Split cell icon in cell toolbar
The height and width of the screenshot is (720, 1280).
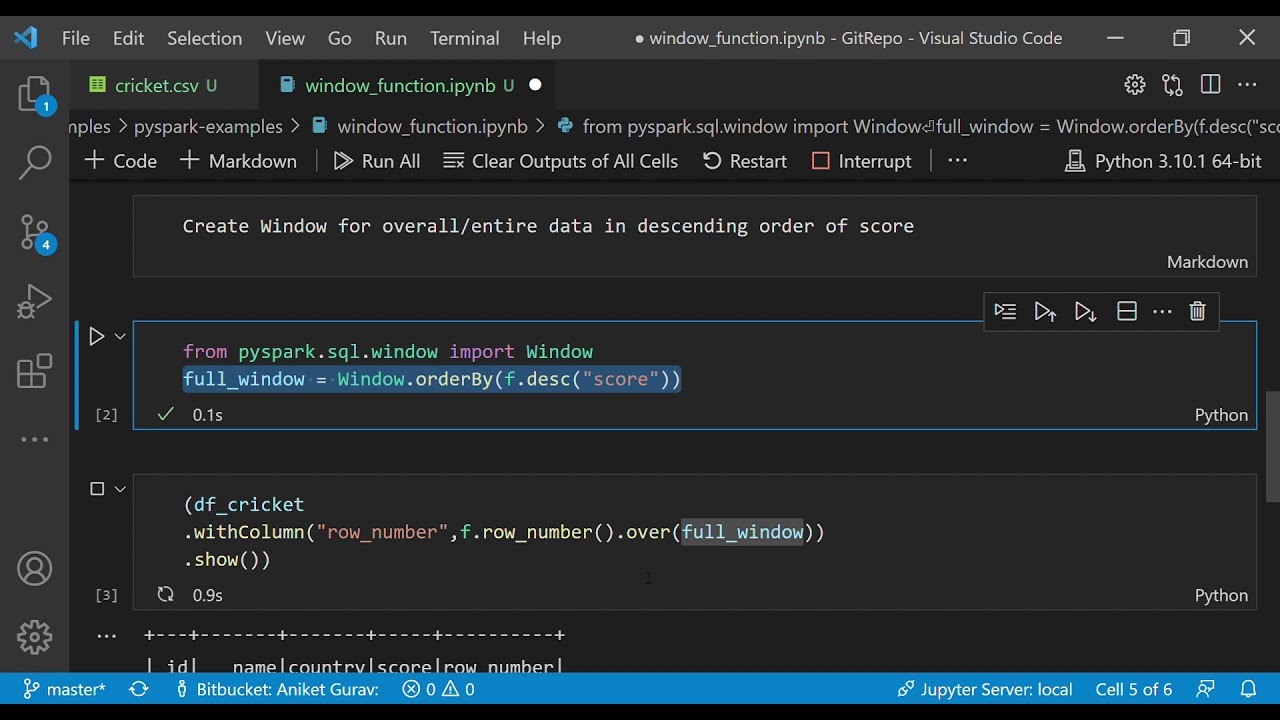(x=1126, y=312)
